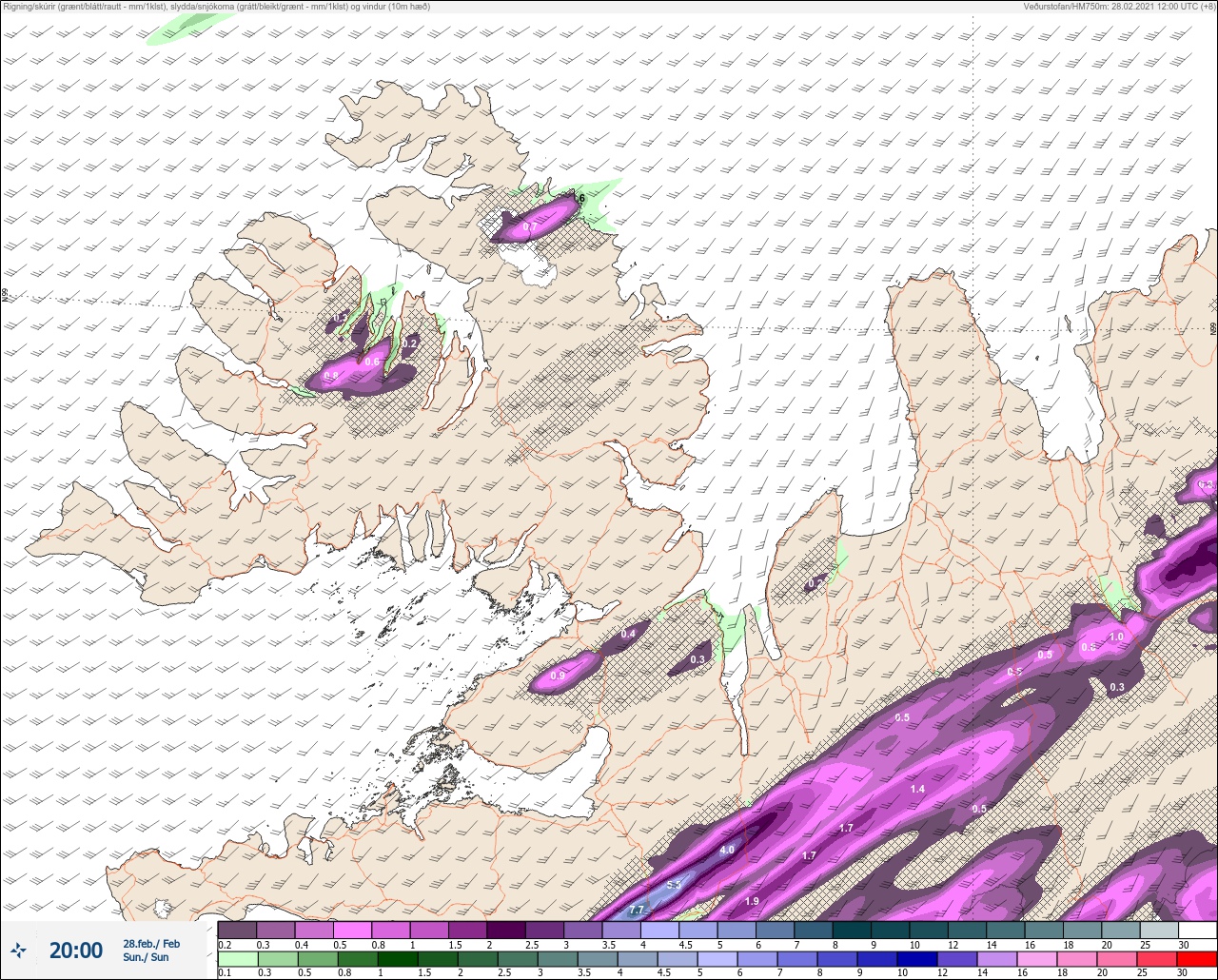Click the 25 label on the lower legend
1218x980 pixels.
coord(1141,973)
